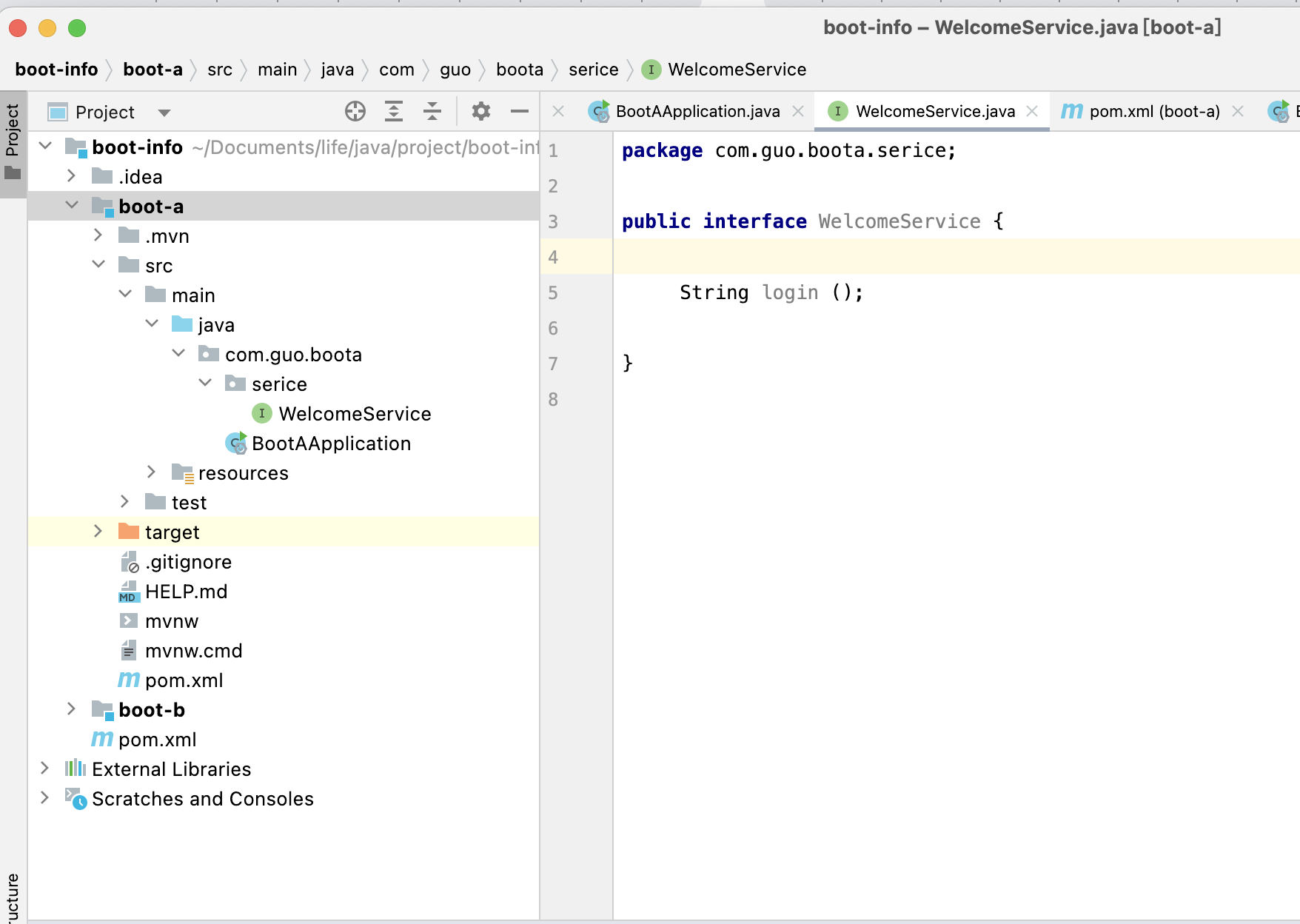This screenshot has width=1300, height=924.
Task: Close the pom.xml (boot-a) tab
Action: pyautogui.click(x=1237, y=112)
